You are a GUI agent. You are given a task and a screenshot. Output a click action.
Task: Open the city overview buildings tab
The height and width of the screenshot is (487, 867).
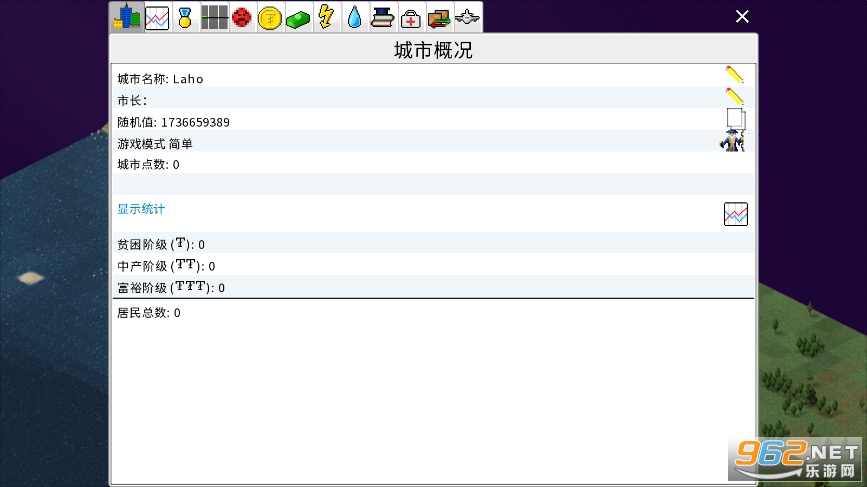[x=127, y=17]
